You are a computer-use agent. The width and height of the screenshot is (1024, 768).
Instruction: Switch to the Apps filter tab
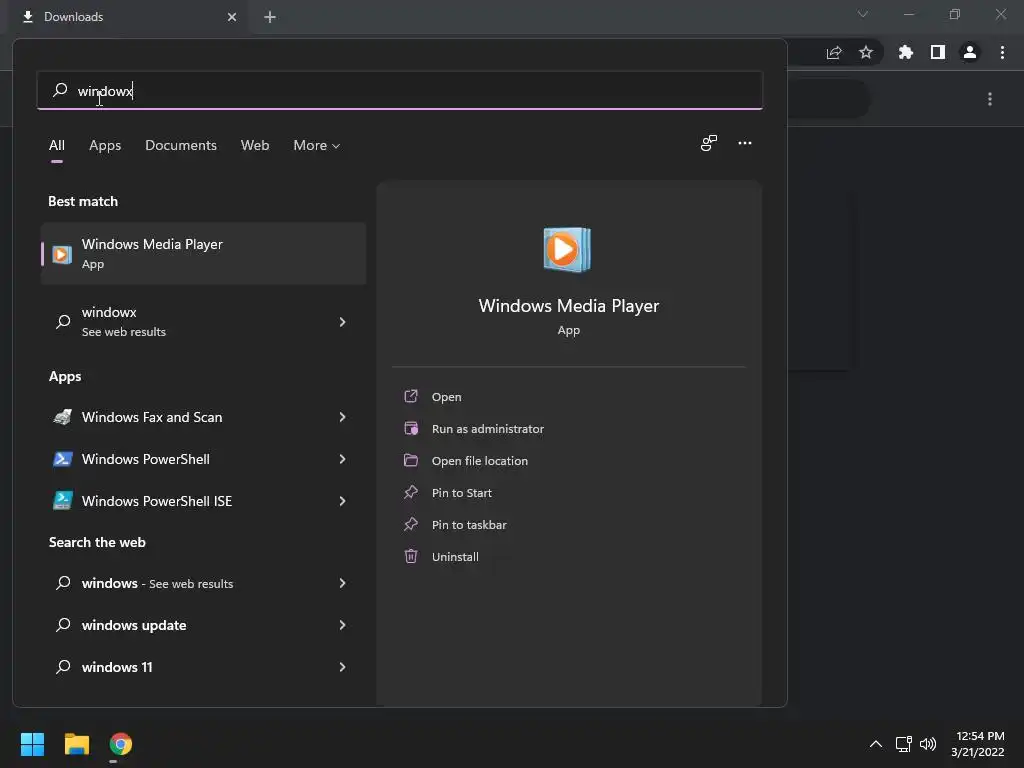(105, 145)
